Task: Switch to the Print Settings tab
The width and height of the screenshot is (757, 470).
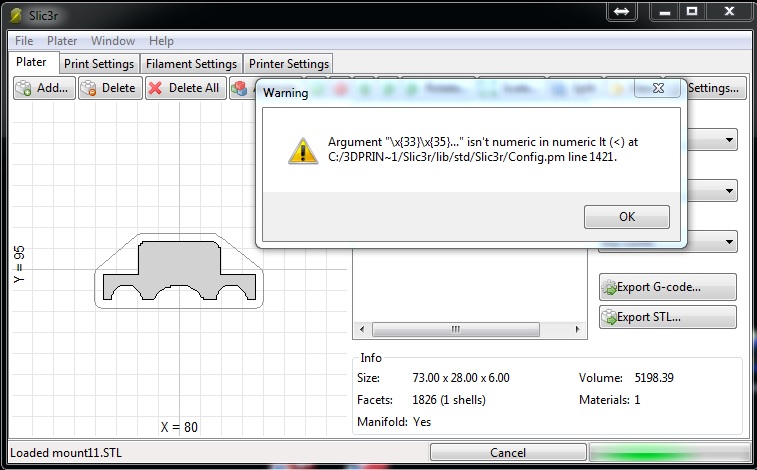Action: [99, 64]
